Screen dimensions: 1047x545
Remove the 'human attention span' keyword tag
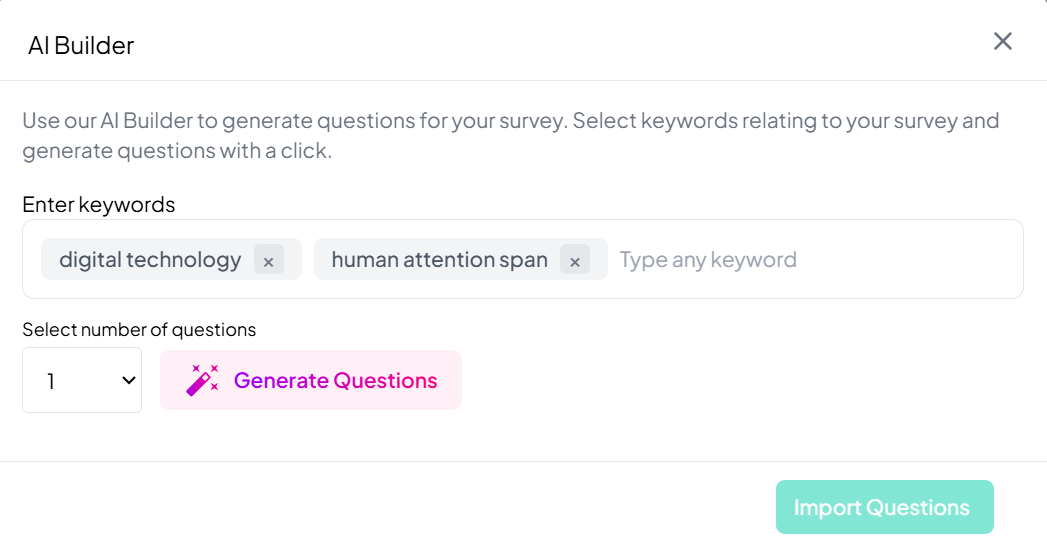[574, 261]
